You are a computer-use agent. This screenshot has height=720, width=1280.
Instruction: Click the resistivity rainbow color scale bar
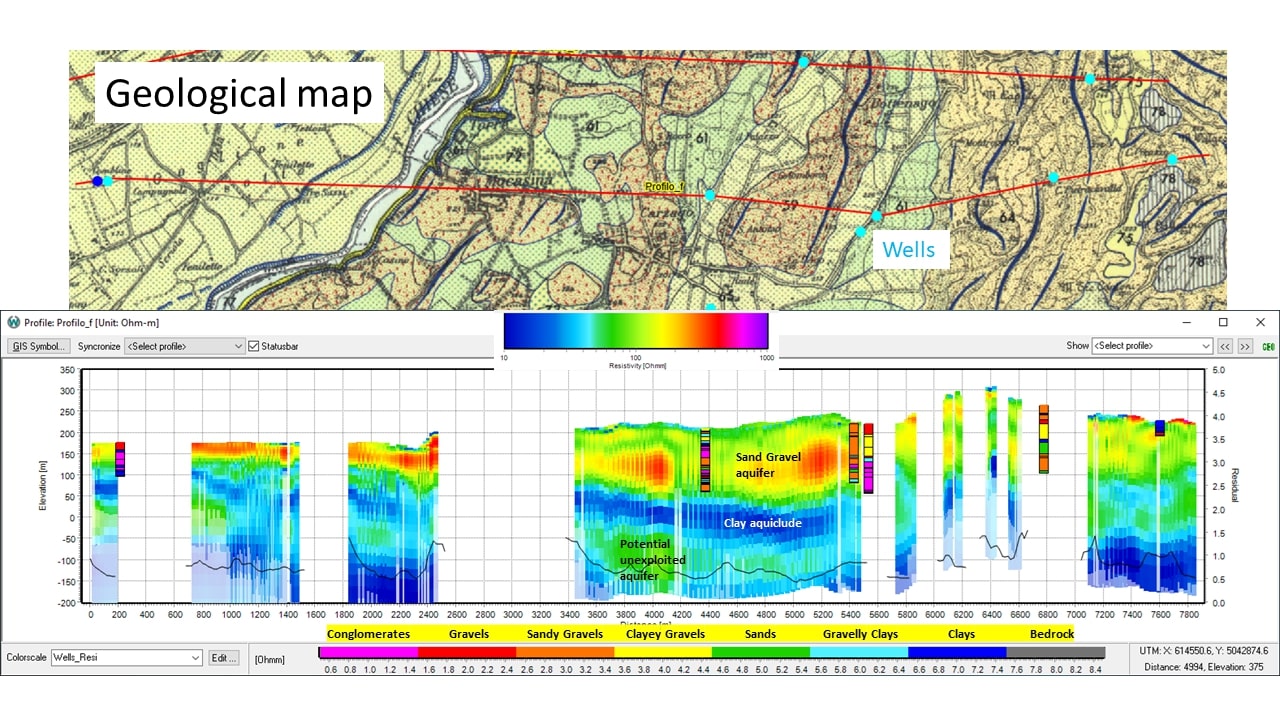pyautogui.click(x=636, y=330)
